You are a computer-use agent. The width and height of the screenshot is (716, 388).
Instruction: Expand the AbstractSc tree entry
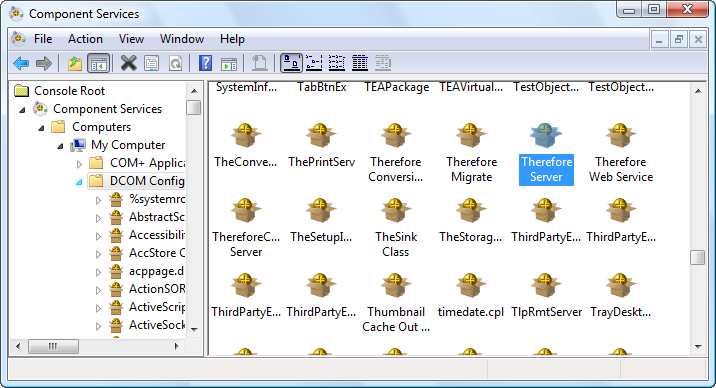click(x=98, y=218)
